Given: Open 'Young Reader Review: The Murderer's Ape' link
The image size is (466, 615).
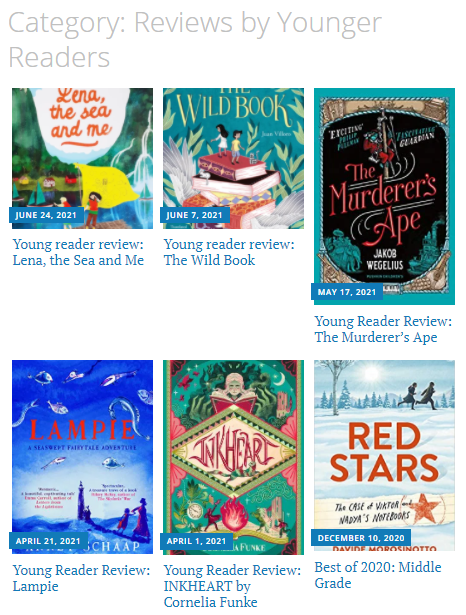Looking at the screenshot, I should coord(383,329).
